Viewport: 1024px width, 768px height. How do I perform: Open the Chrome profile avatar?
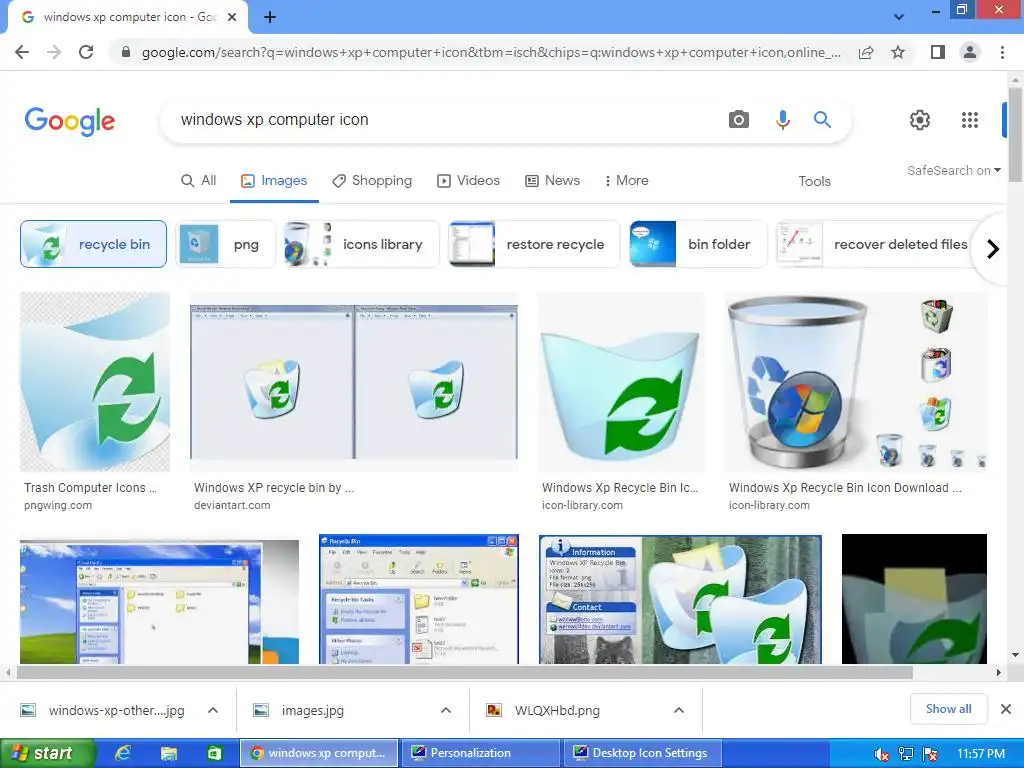[x=970, y=52]
